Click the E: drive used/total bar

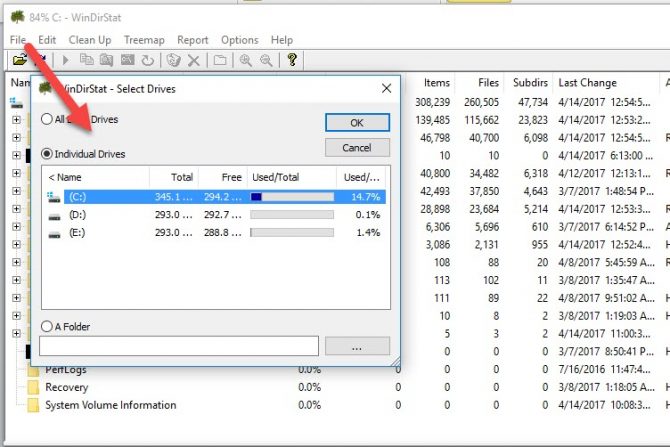[x=292, y=232]
